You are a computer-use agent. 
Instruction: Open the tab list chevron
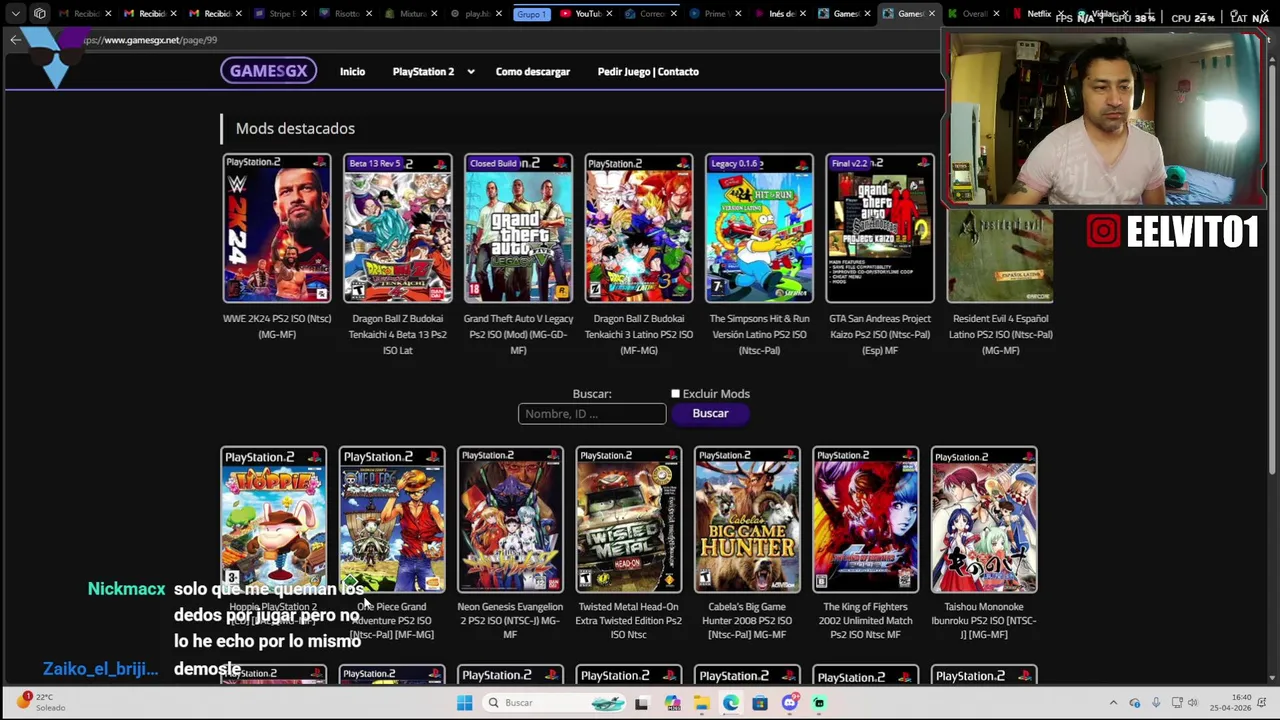[x=15, y=14]
